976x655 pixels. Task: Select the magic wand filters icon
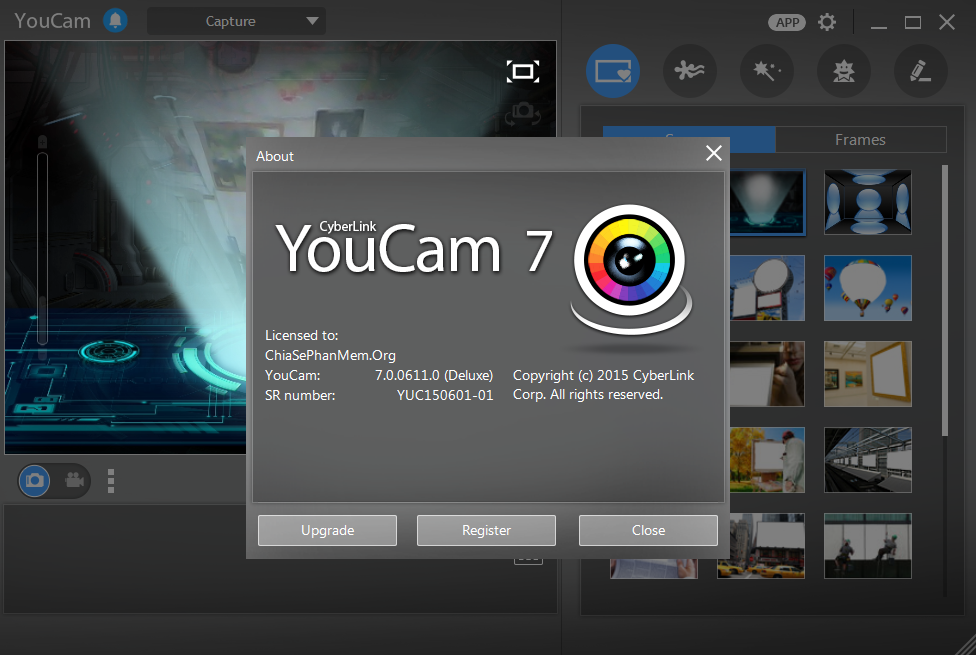tap(766, 71)
